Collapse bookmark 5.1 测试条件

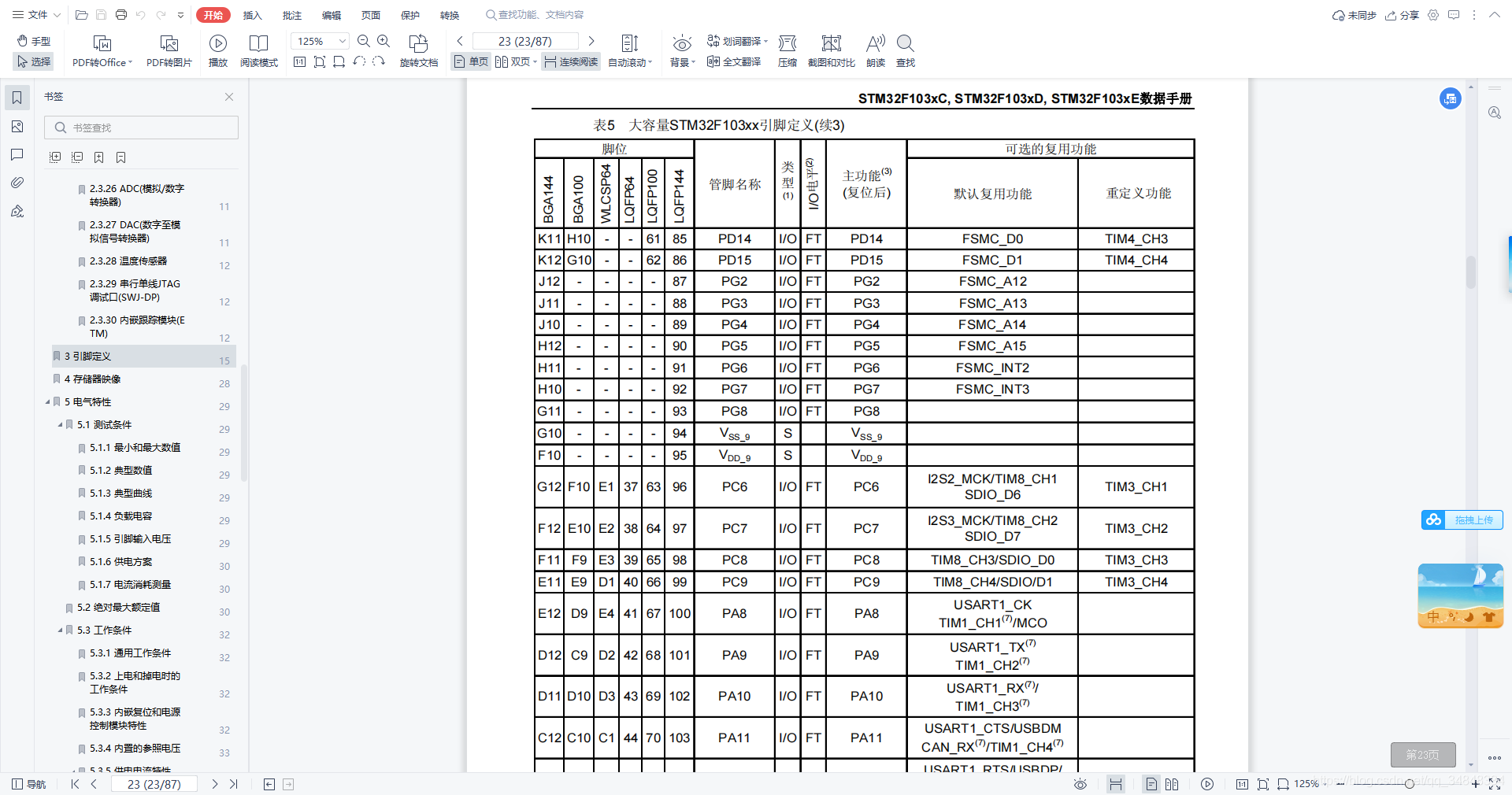coord(60,425)
